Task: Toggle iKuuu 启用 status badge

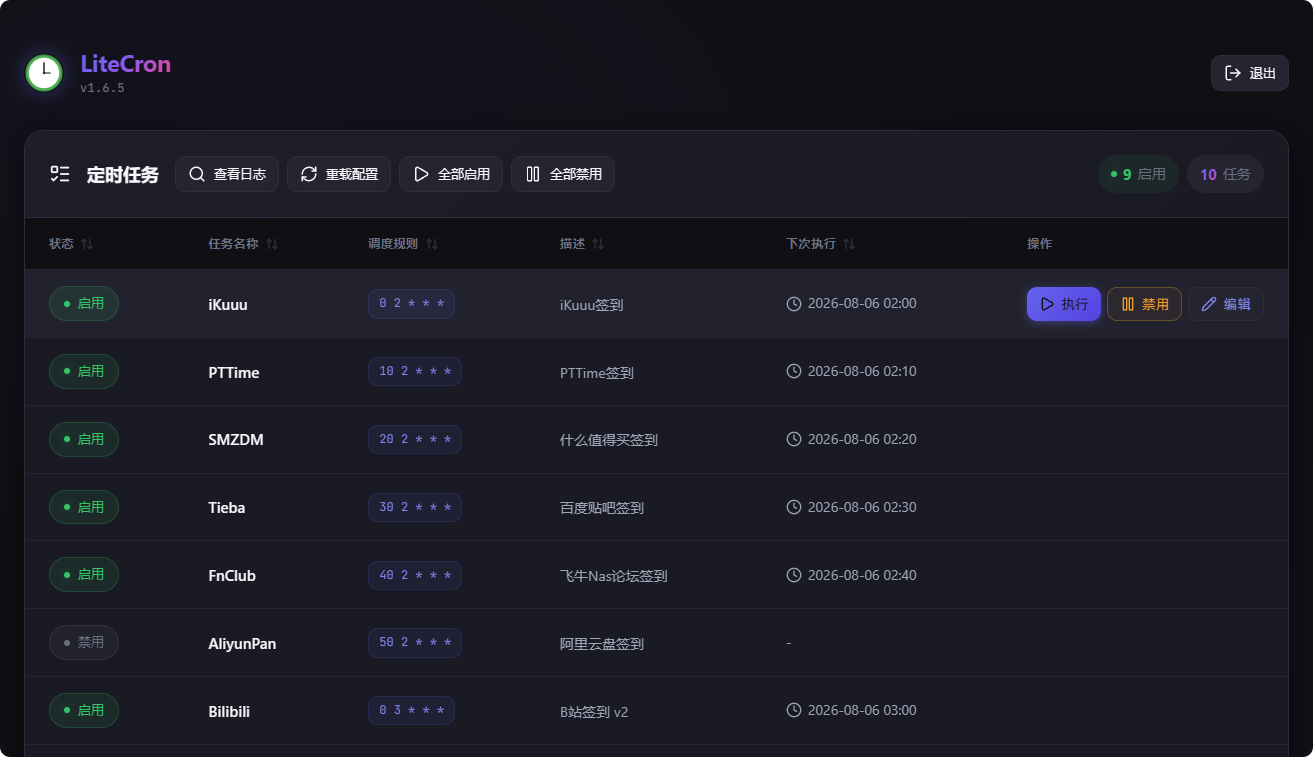Action: (x=84, y=303)
